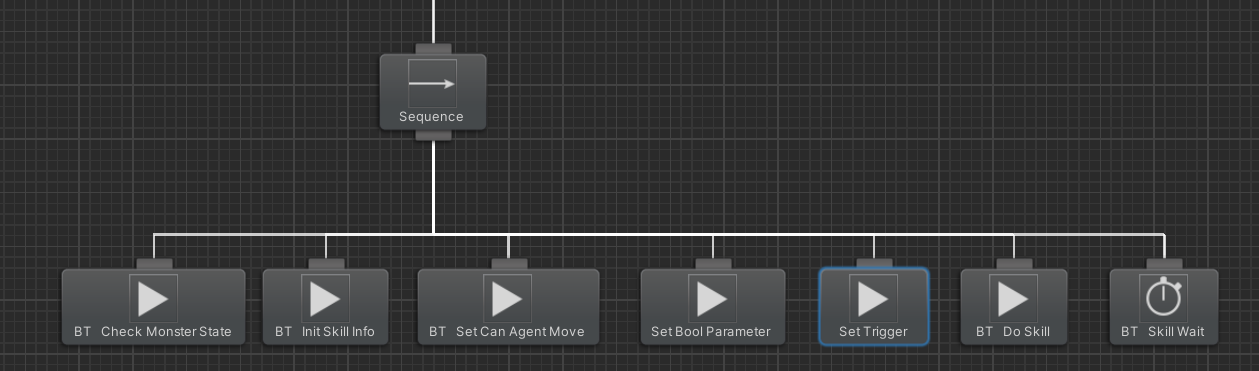This screenshot has height=371, width=1259.
Task: Click the Do Skill top connector
Action: [x=1014, y=264]
